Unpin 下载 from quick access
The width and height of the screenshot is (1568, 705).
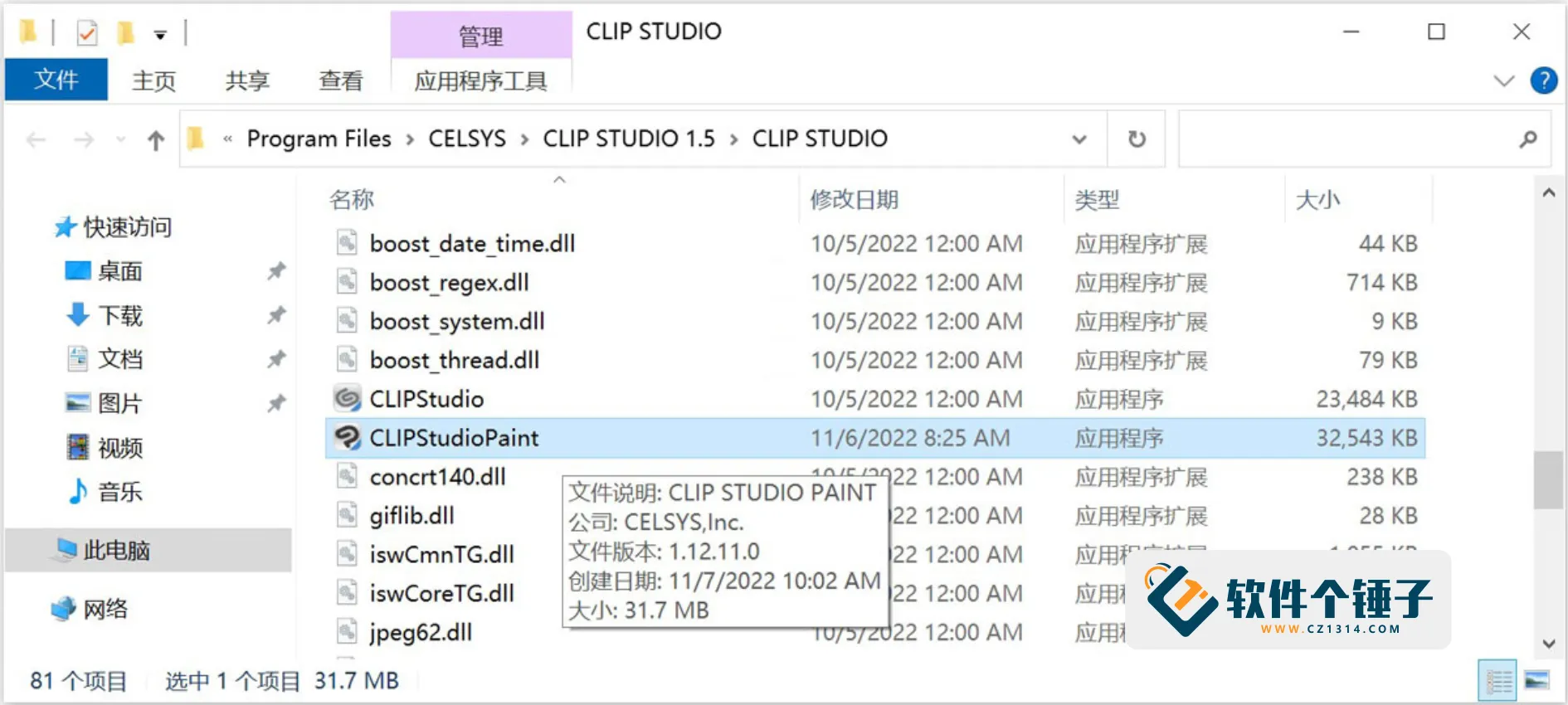[276, 315]
